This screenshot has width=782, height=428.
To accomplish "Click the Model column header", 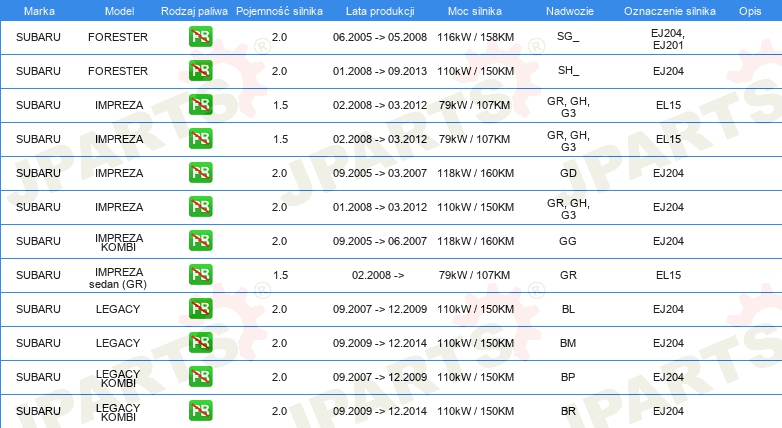I will coord(119,11).
